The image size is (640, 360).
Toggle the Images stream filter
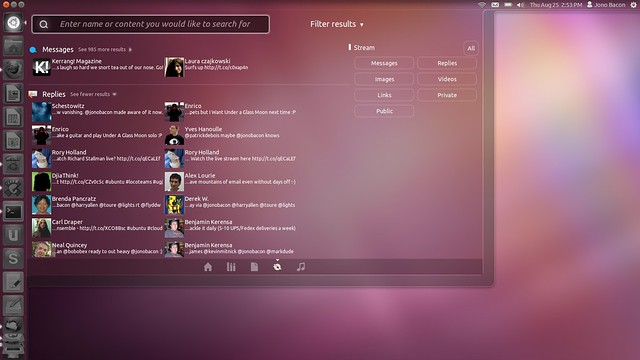(384, 79)
